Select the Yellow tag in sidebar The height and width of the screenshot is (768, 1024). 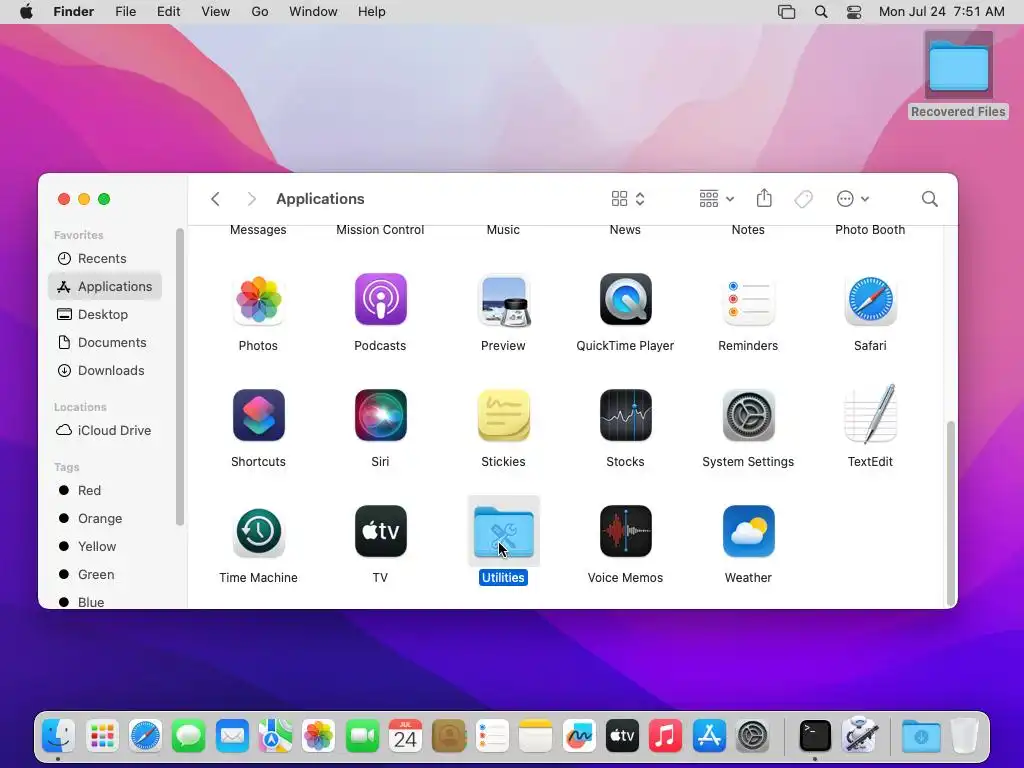coord(104,547)
